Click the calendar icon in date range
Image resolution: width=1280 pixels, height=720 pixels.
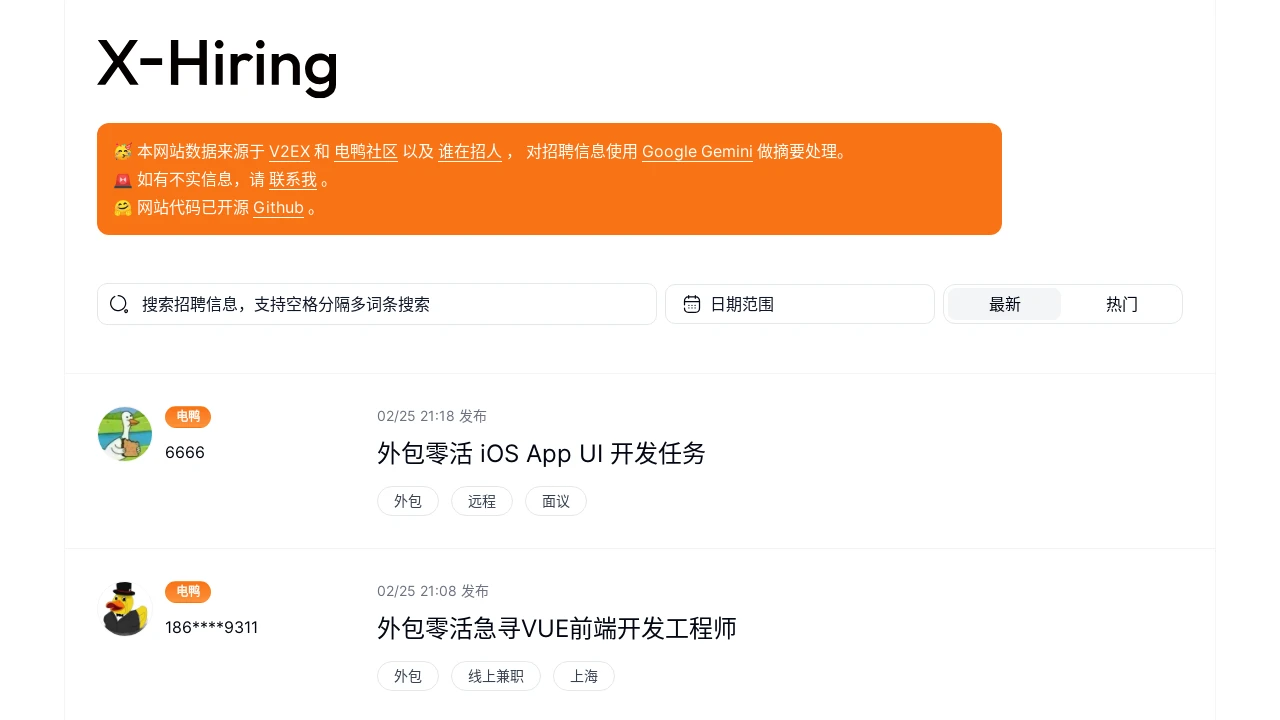(691, 304)
